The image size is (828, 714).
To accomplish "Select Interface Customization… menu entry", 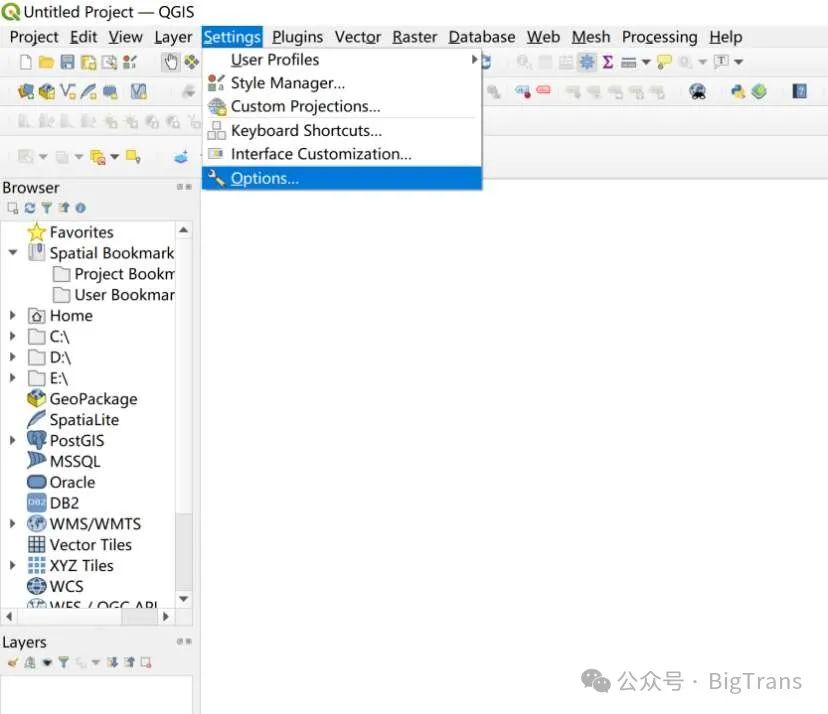I will 342,154.
